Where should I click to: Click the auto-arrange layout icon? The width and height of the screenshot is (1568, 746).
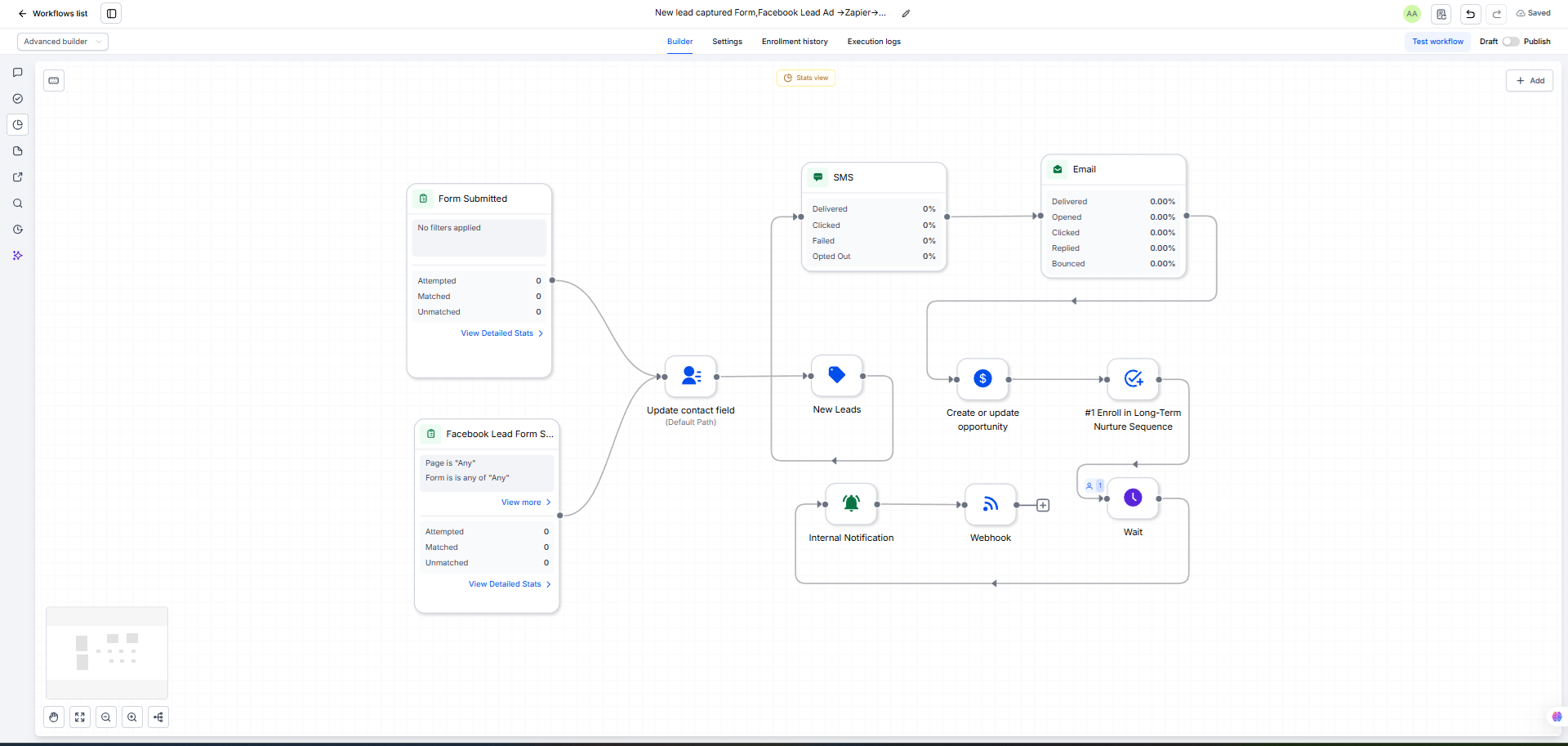pyautogui.click(x=158, y=717)
